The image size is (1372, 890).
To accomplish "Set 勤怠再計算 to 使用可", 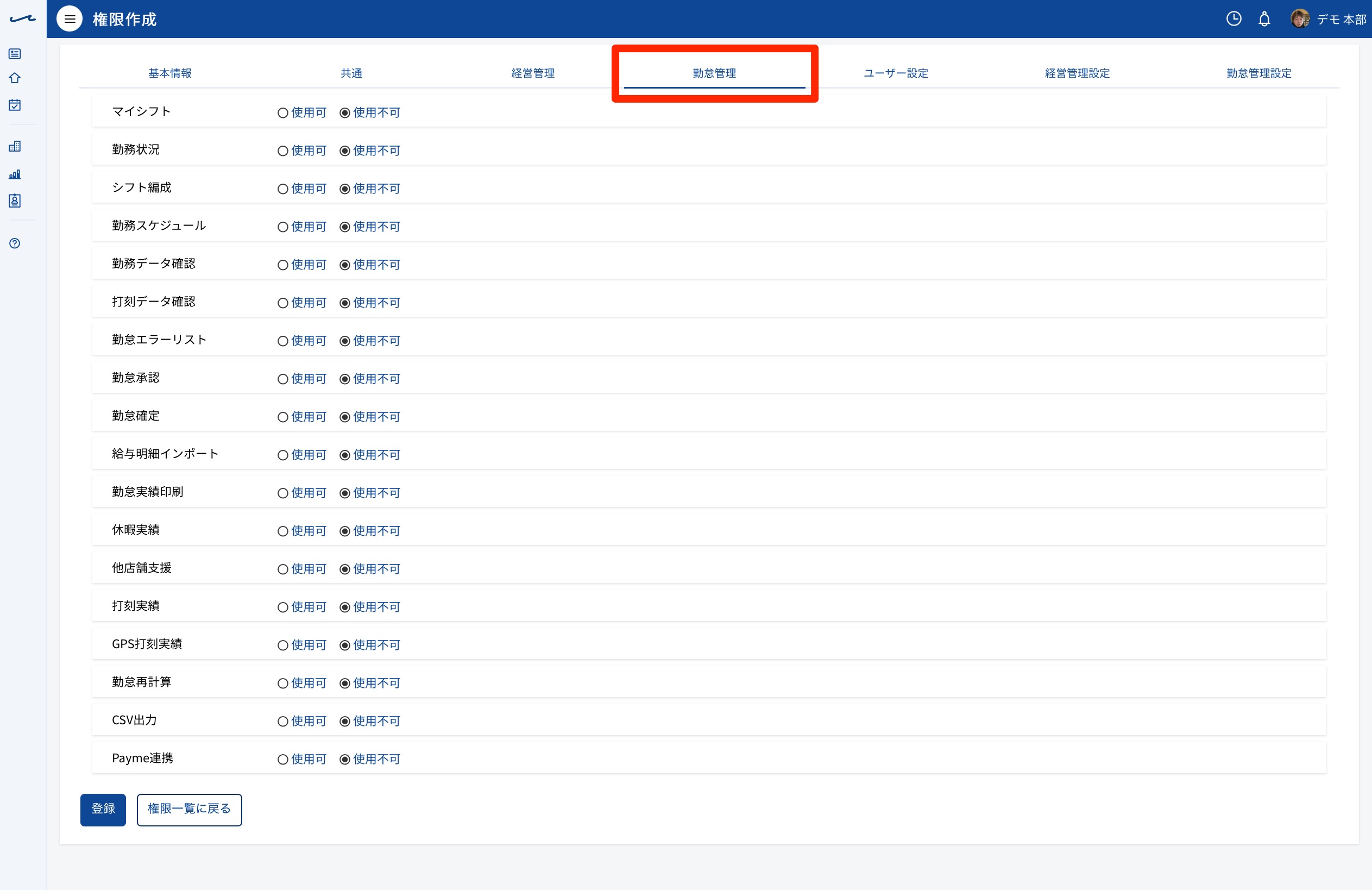I will 283,684.
